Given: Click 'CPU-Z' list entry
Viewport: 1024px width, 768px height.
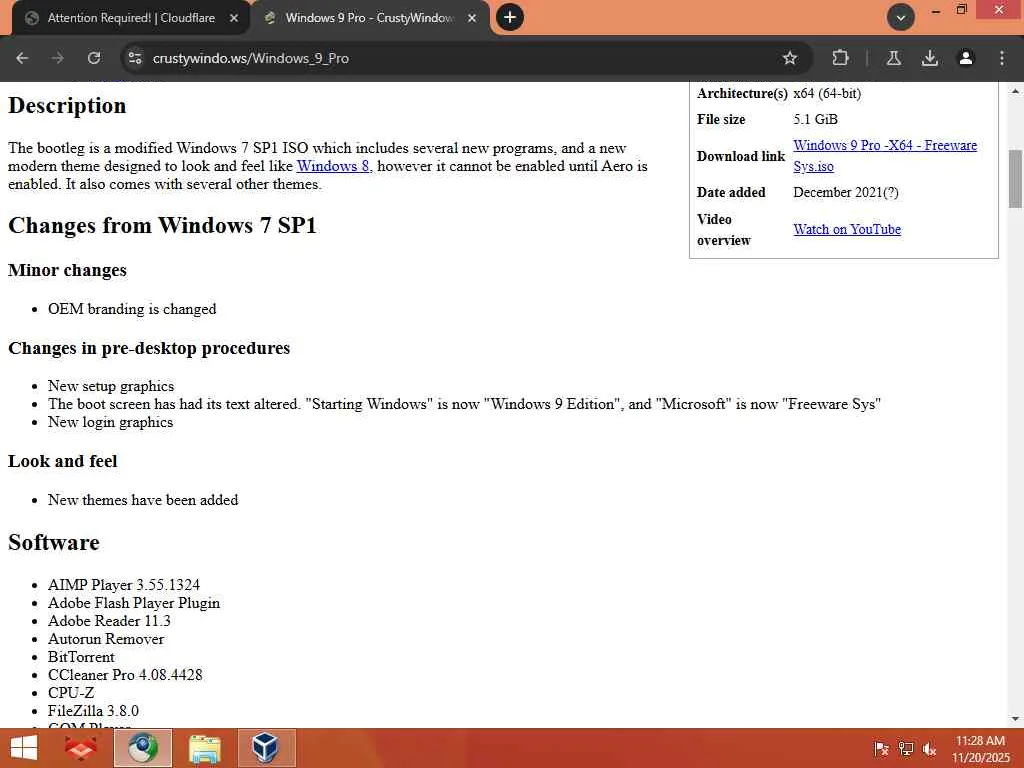Looking at the screenshot, I should coord(71,693).
